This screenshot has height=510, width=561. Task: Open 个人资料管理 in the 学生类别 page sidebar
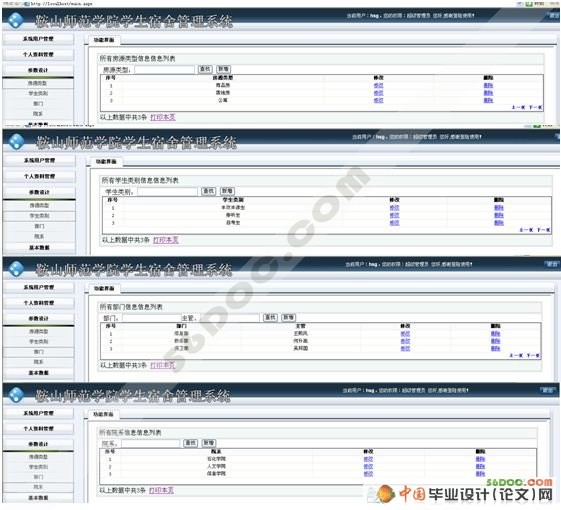[39, 176]
